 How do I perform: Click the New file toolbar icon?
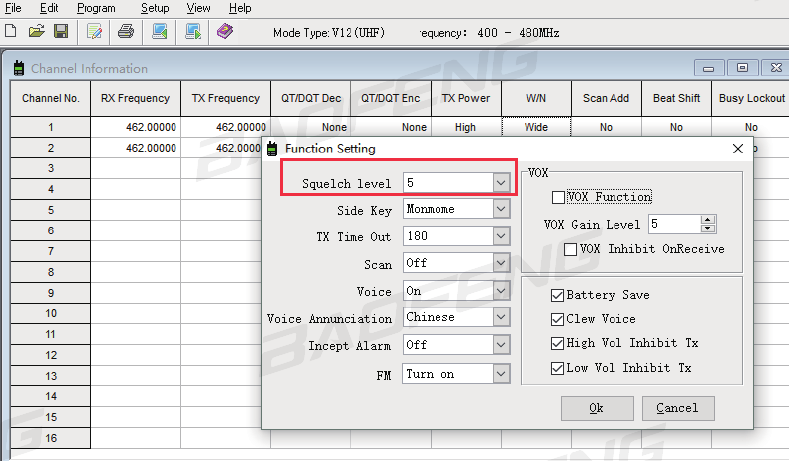(x=10, y=31)
